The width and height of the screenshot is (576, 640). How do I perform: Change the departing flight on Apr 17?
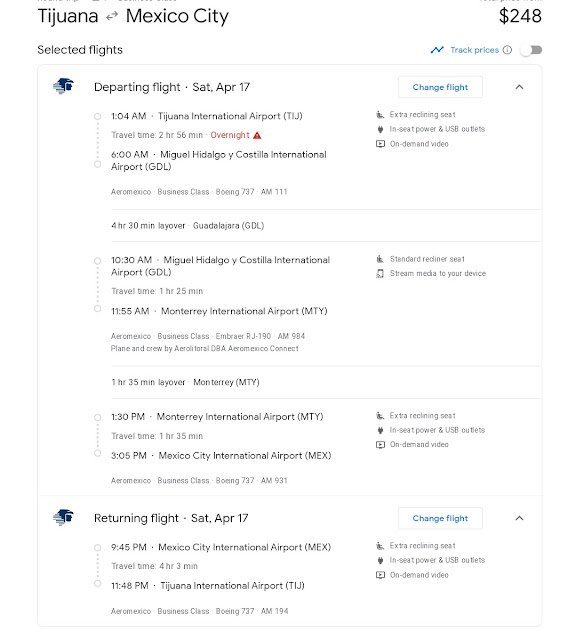[440, 87]
